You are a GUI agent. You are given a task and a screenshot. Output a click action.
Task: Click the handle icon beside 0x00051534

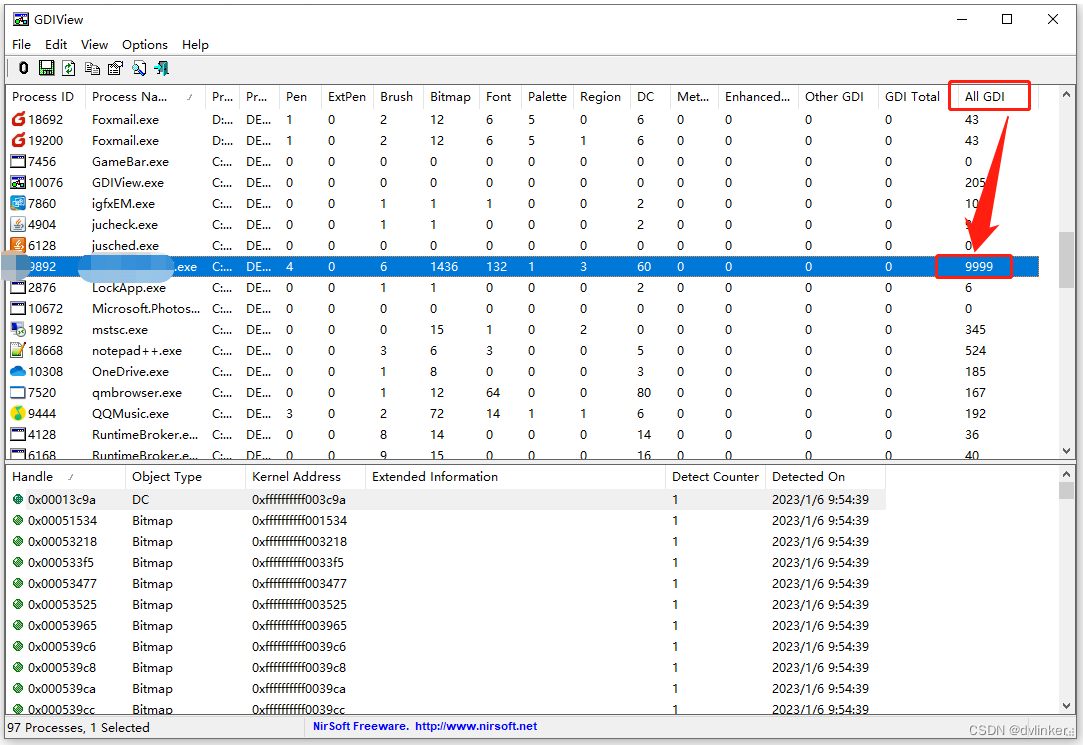[18, 520]
